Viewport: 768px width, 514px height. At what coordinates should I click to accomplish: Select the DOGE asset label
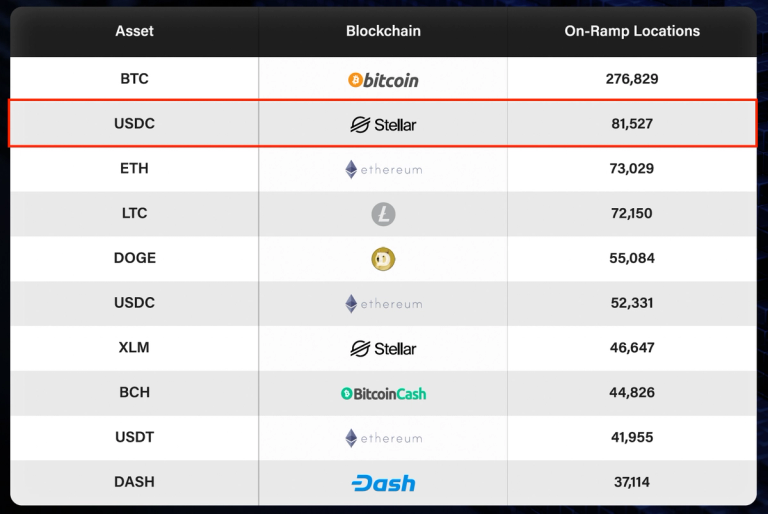134,258
